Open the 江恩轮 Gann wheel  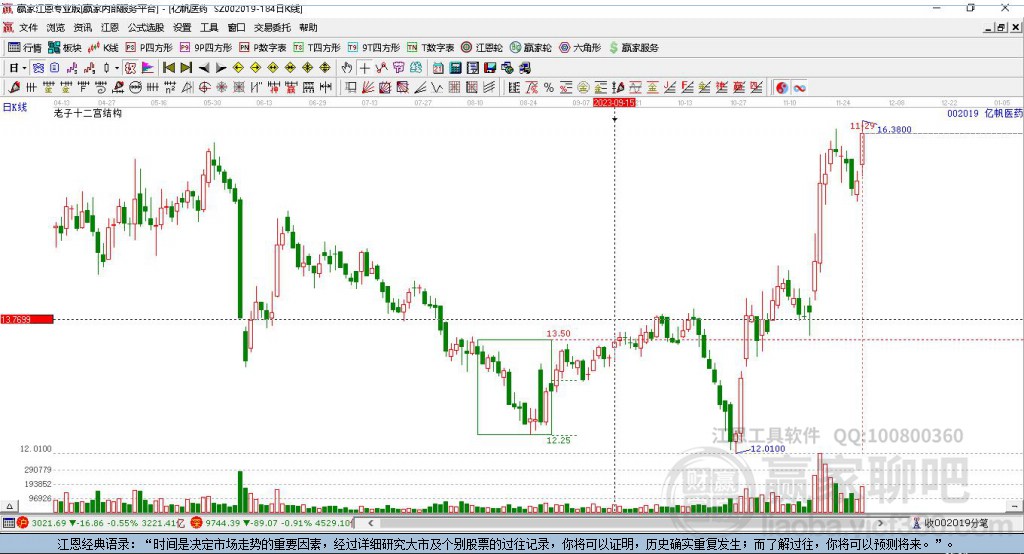point(482,48)
